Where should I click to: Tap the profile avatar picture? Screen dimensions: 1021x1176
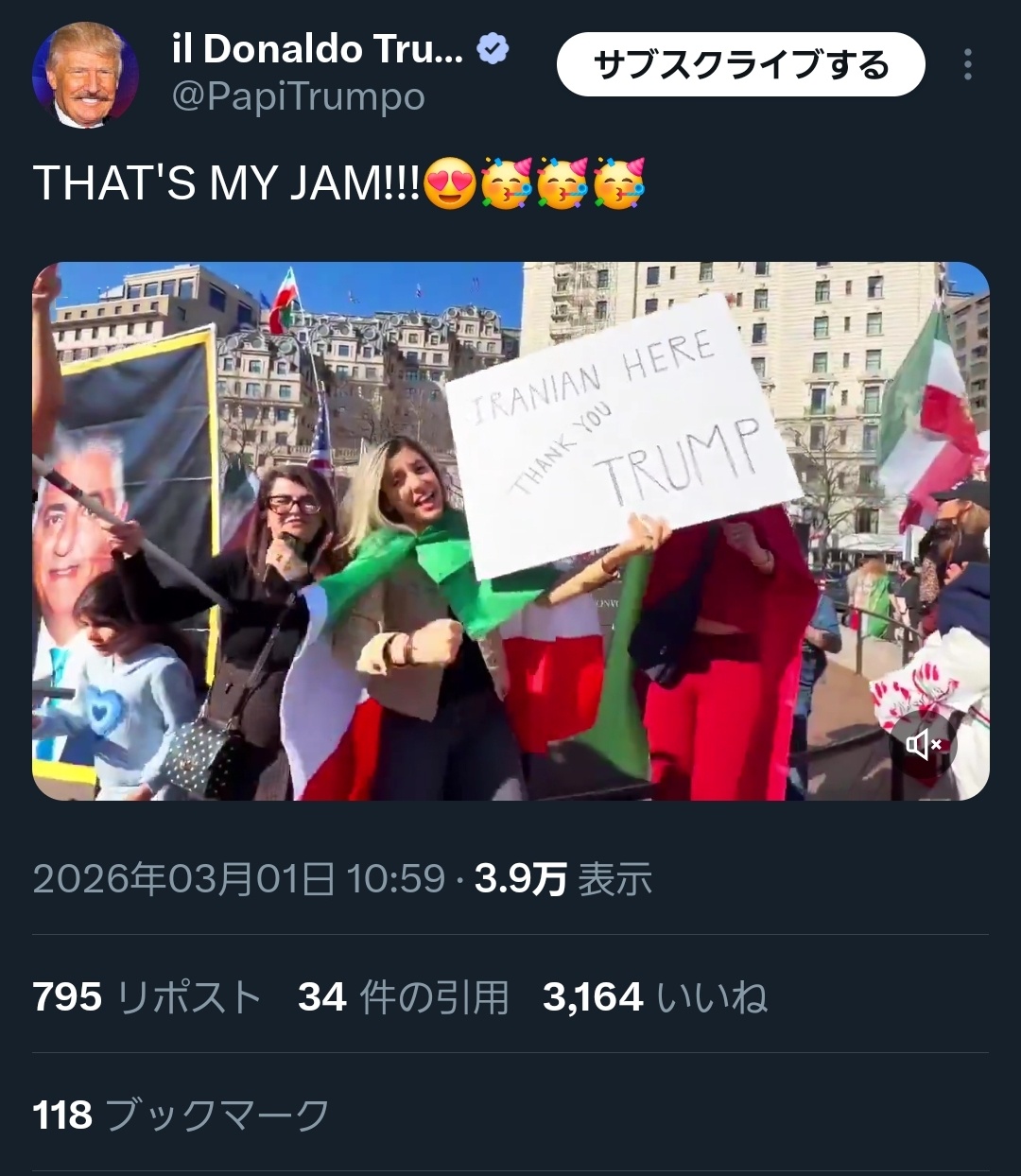(86, 76)
